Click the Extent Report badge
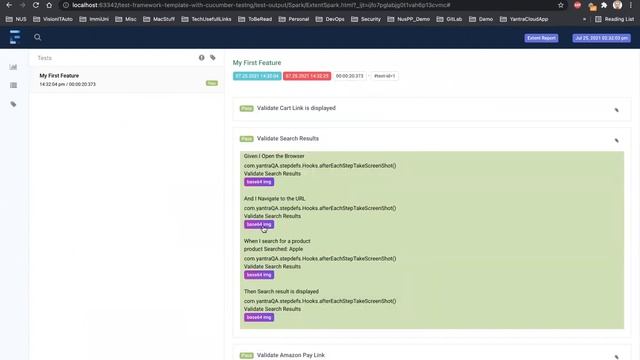Viewport: 640px width, 360px height. point(541,38)
